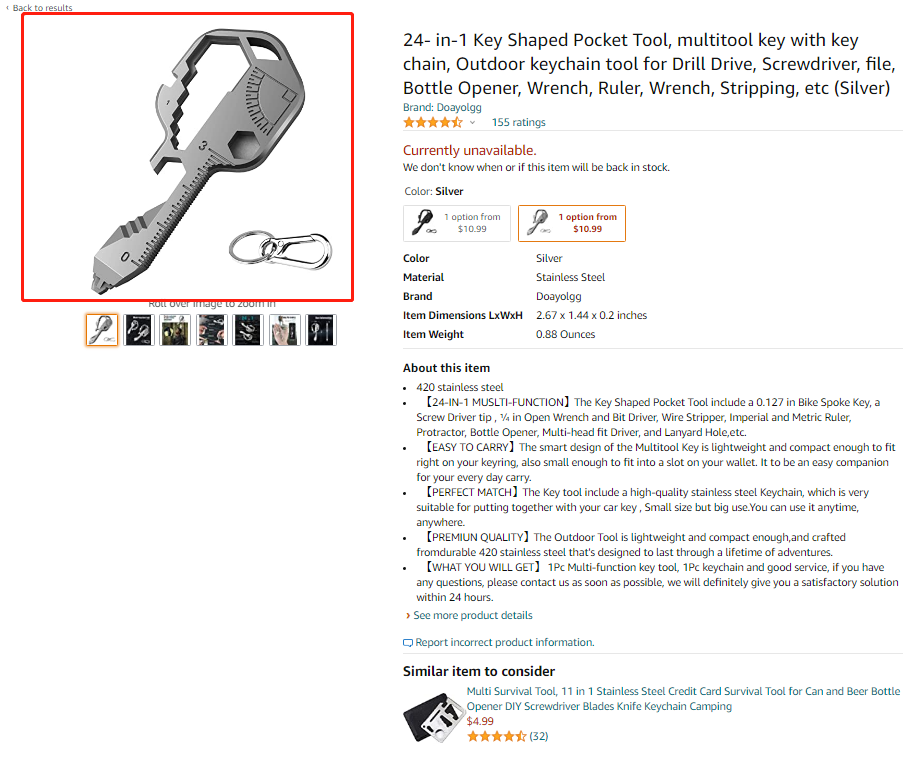Report incorrect product information
This screenshot has width=917, height=770.
pos(504,643)
